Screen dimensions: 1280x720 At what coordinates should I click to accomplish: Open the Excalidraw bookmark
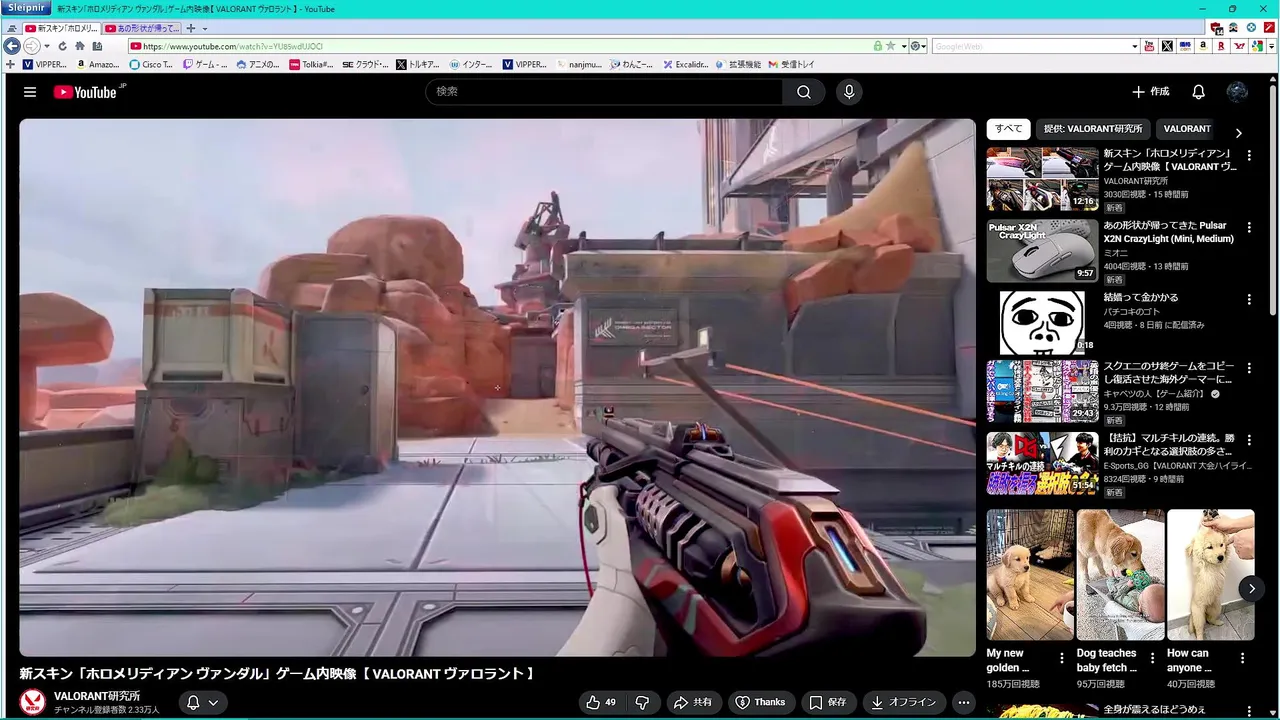684,64
